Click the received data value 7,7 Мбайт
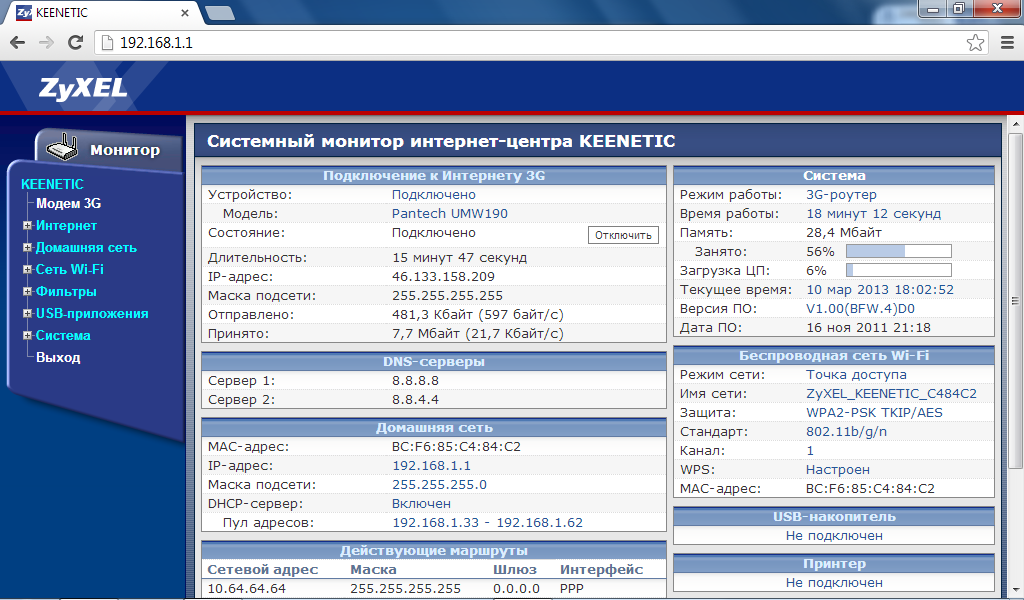1024x600 pixels. click(477, 334)
